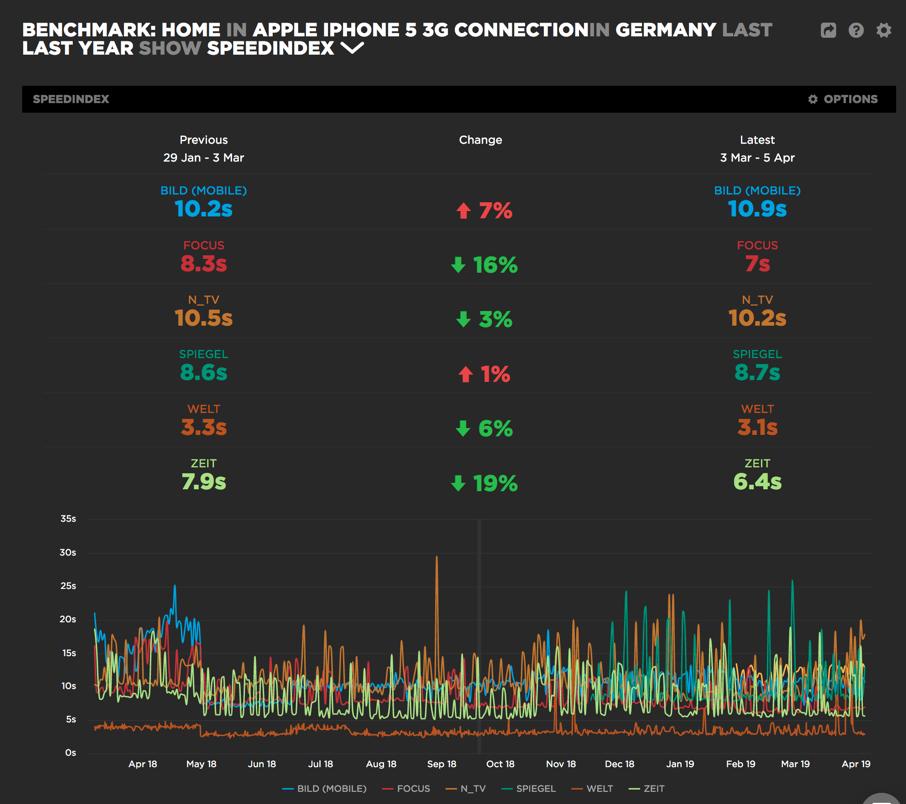The height and width of the screenshot is (804, 906).
Task: Click the 0s label on the y-axis
Action: pyautogui.click(x=70, y=753)
